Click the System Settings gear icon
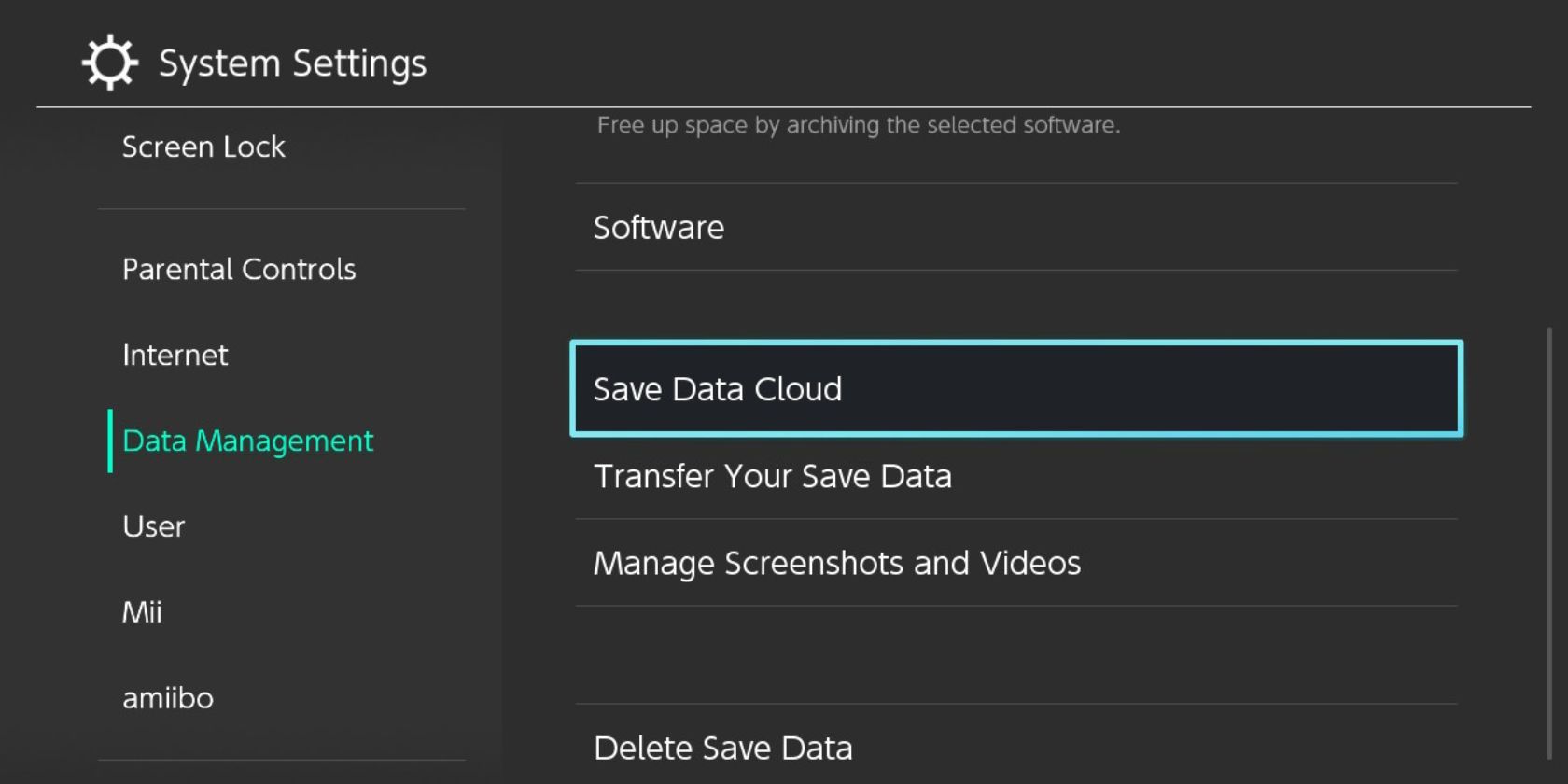 (x=110, y=63)
